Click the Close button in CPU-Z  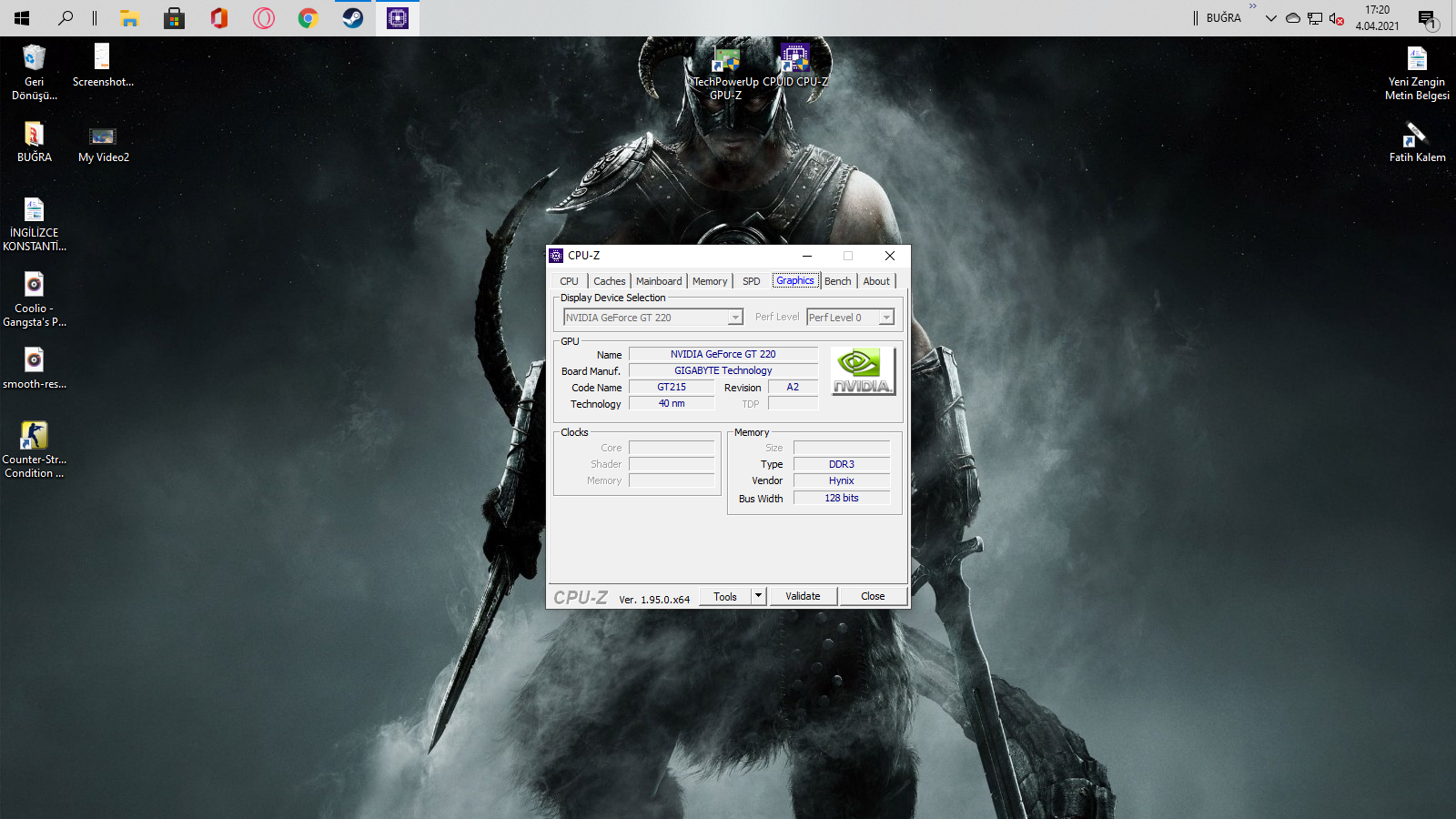(873, 596)
